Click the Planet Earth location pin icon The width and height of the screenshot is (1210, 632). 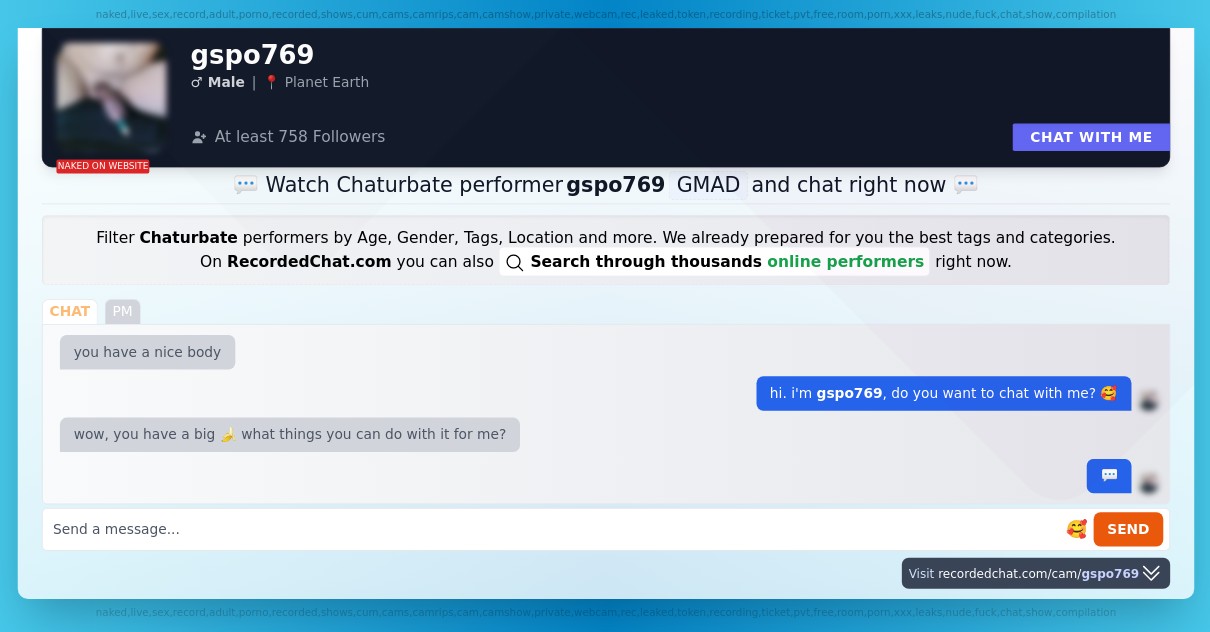(x=271, y=82)
